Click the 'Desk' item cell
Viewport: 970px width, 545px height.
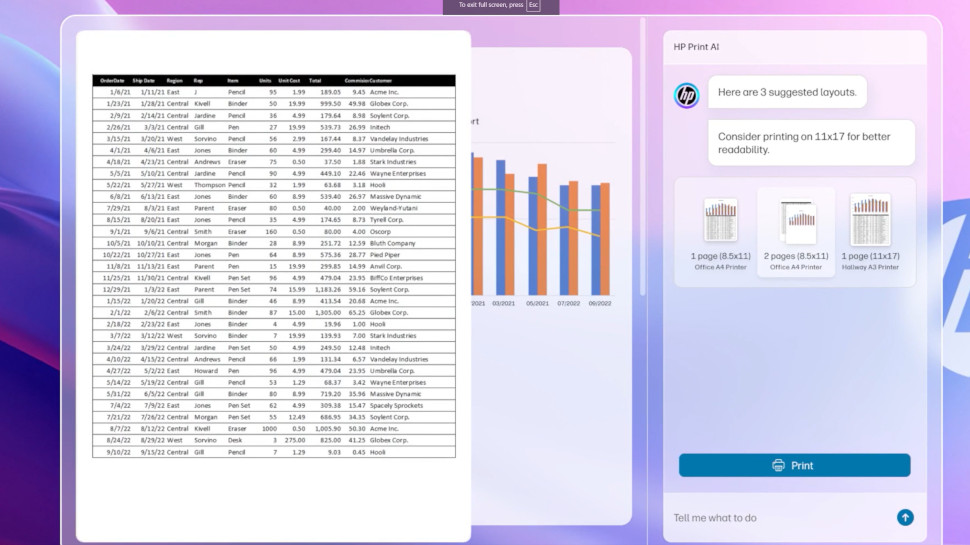pyautogui.click(x=234, y=440)
